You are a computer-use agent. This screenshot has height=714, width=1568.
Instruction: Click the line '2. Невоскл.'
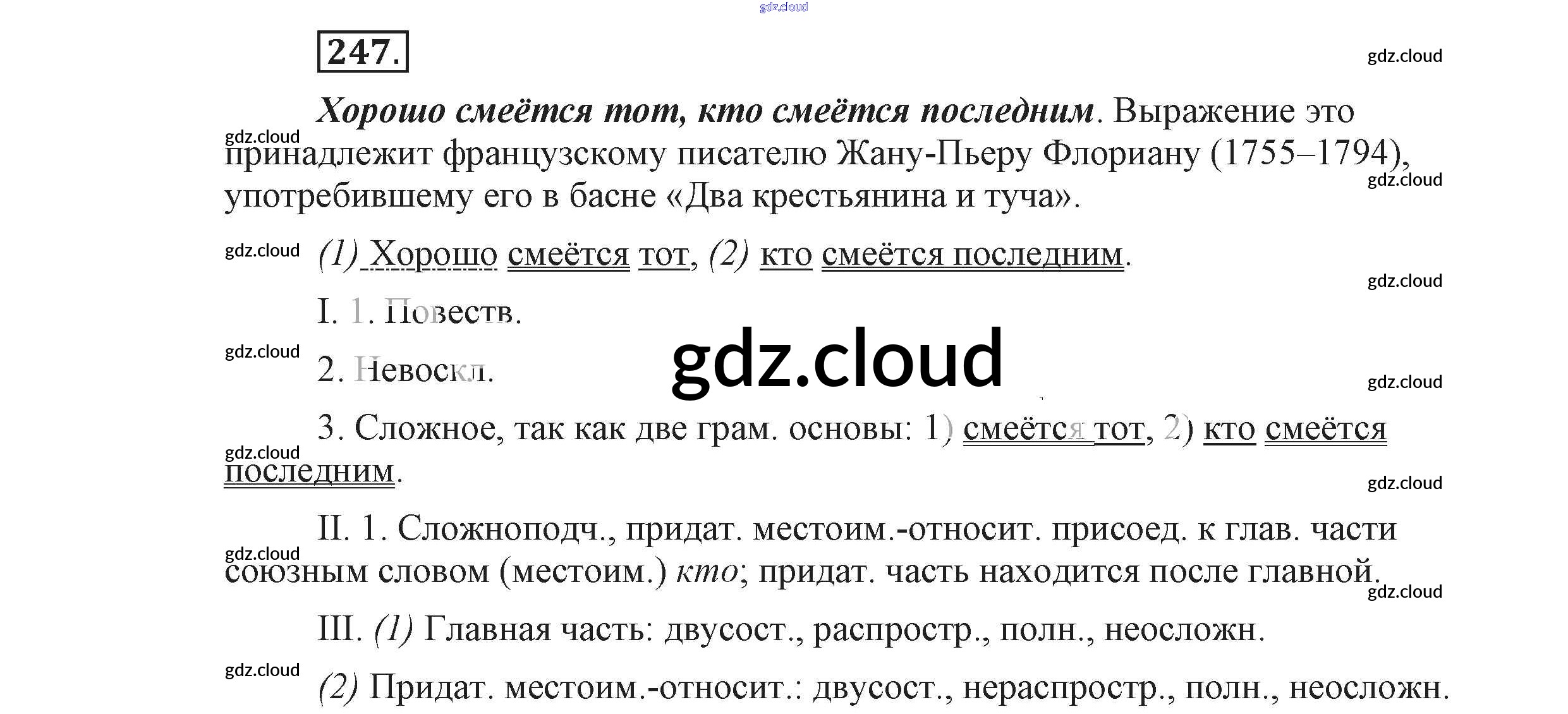405,370
